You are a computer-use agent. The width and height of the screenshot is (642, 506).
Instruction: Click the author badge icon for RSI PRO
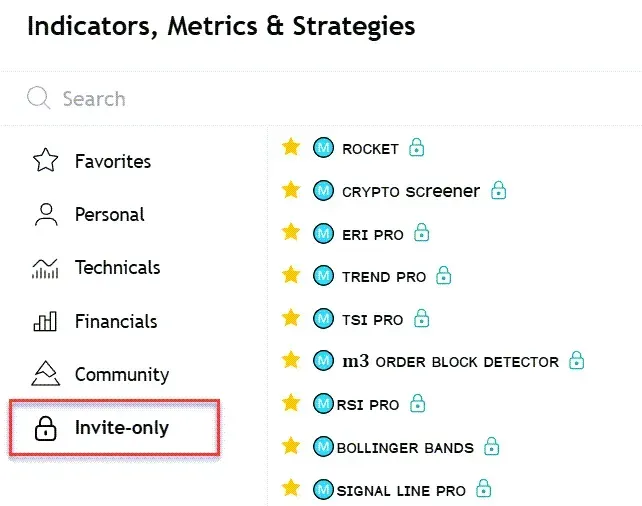[323, 404]
